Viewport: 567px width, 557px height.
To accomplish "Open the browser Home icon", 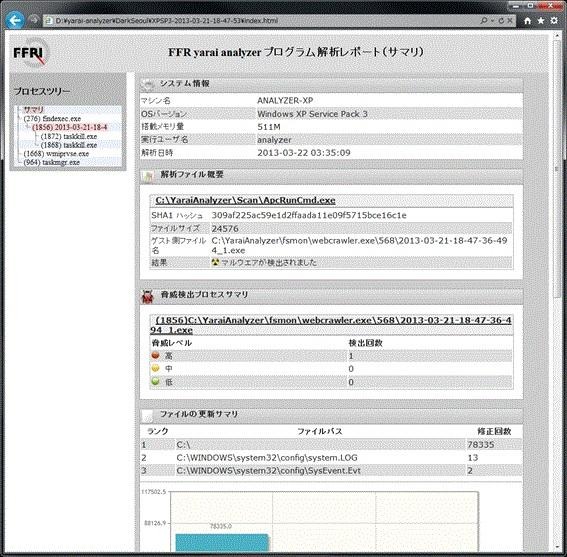I will pos(528,21).
